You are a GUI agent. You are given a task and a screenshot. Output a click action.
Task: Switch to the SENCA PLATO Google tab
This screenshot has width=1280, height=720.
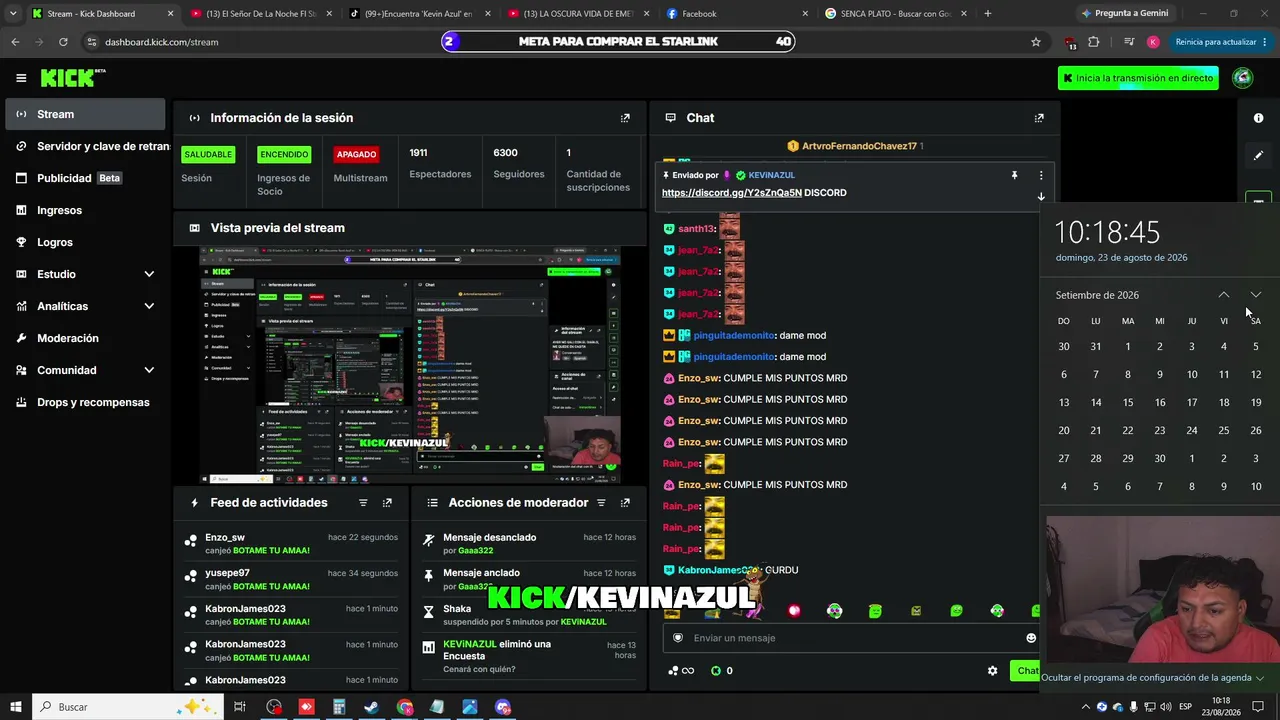(x=897, y=14)
